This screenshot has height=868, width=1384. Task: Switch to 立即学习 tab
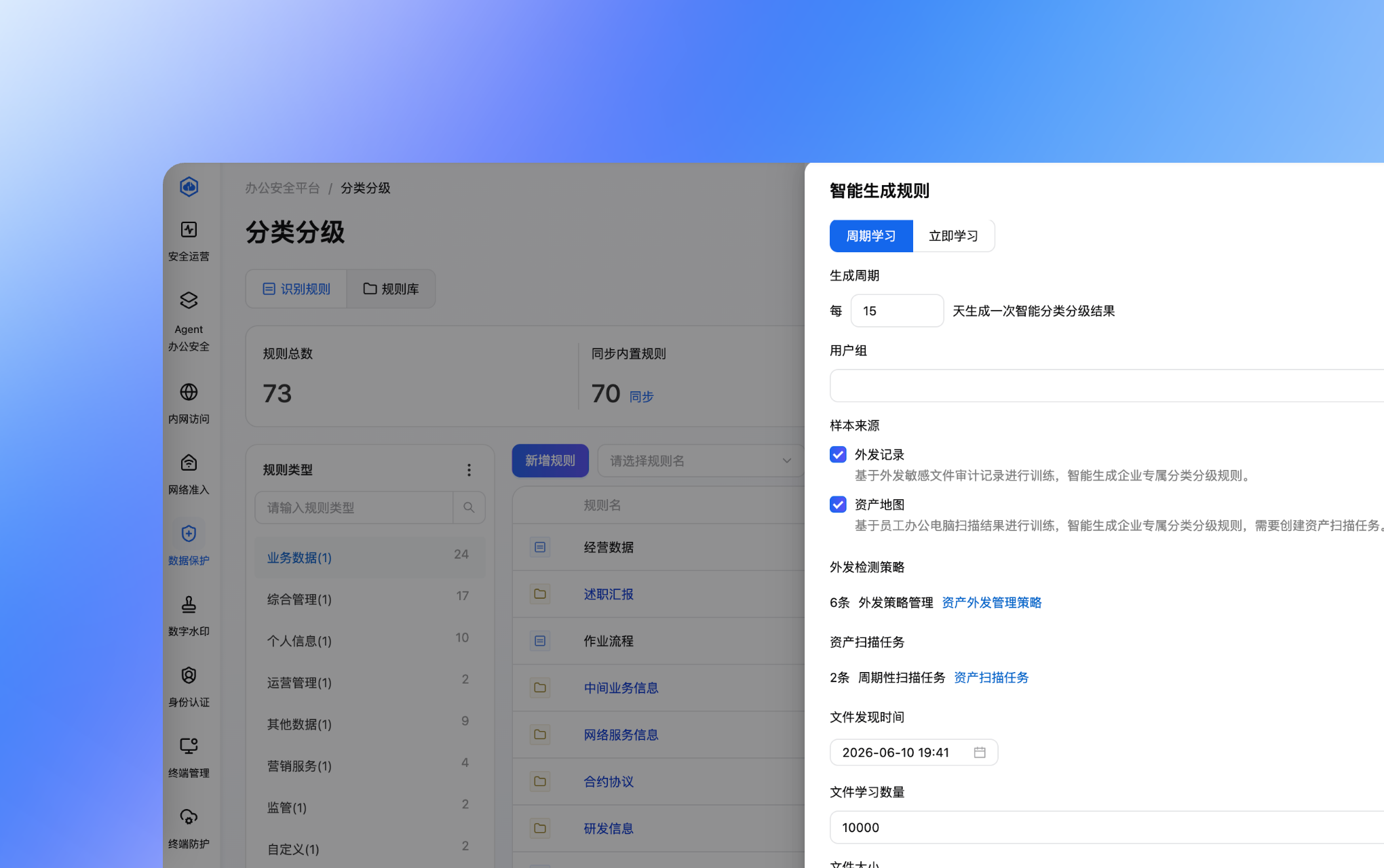(x=953, y=236)
